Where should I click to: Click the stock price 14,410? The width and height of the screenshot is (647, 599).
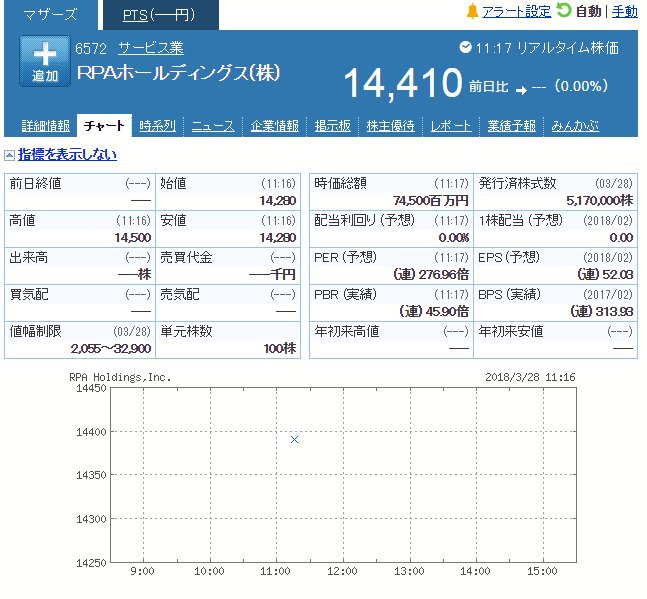point(403,84)
